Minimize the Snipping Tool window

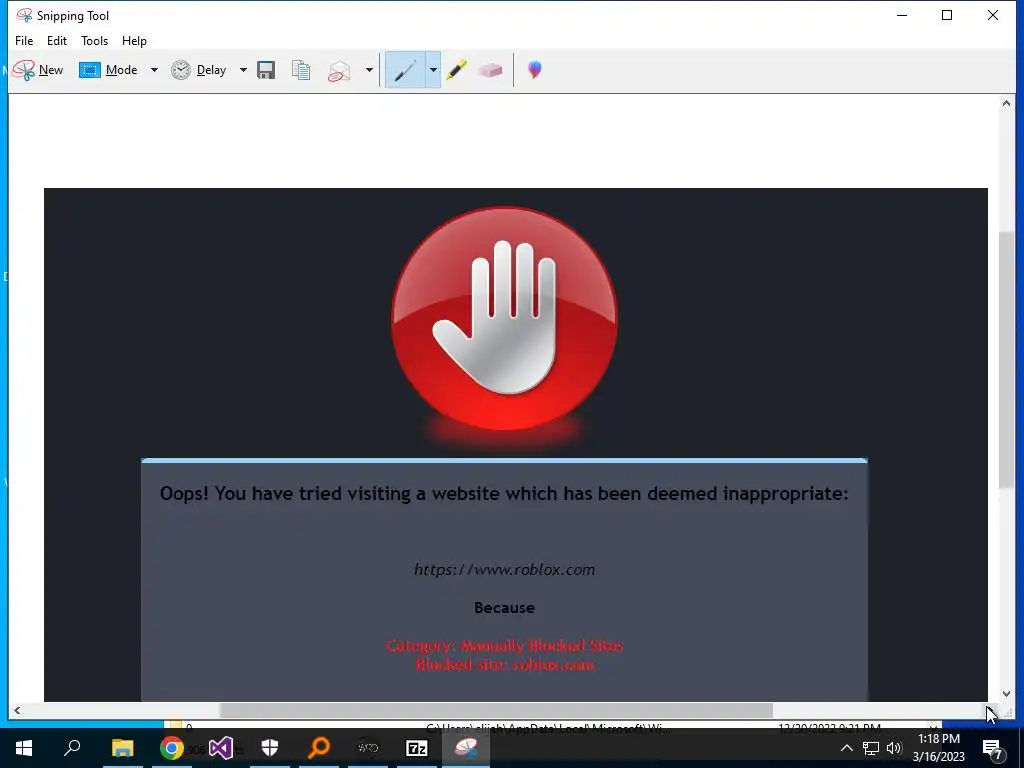click(x=902, y=15)
